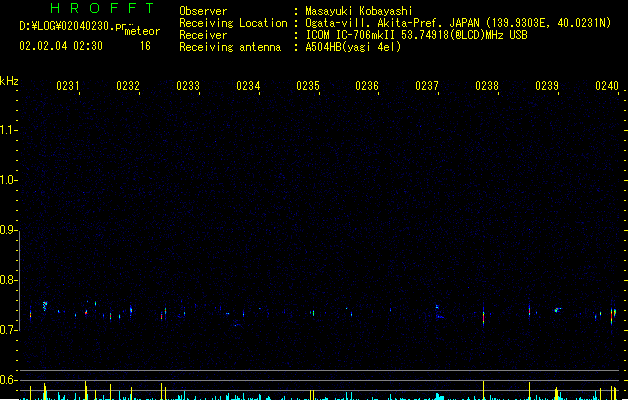Click the 0235 time marker
Screen dimensions: 629x400
308,86
